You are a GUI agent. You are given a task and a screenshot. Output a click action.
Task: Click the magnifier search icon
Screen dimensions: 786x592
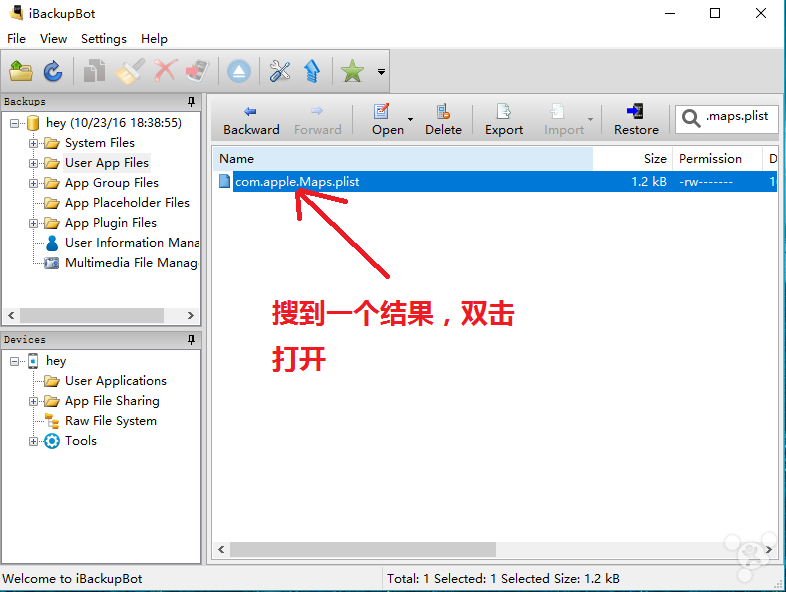point(691,118)
